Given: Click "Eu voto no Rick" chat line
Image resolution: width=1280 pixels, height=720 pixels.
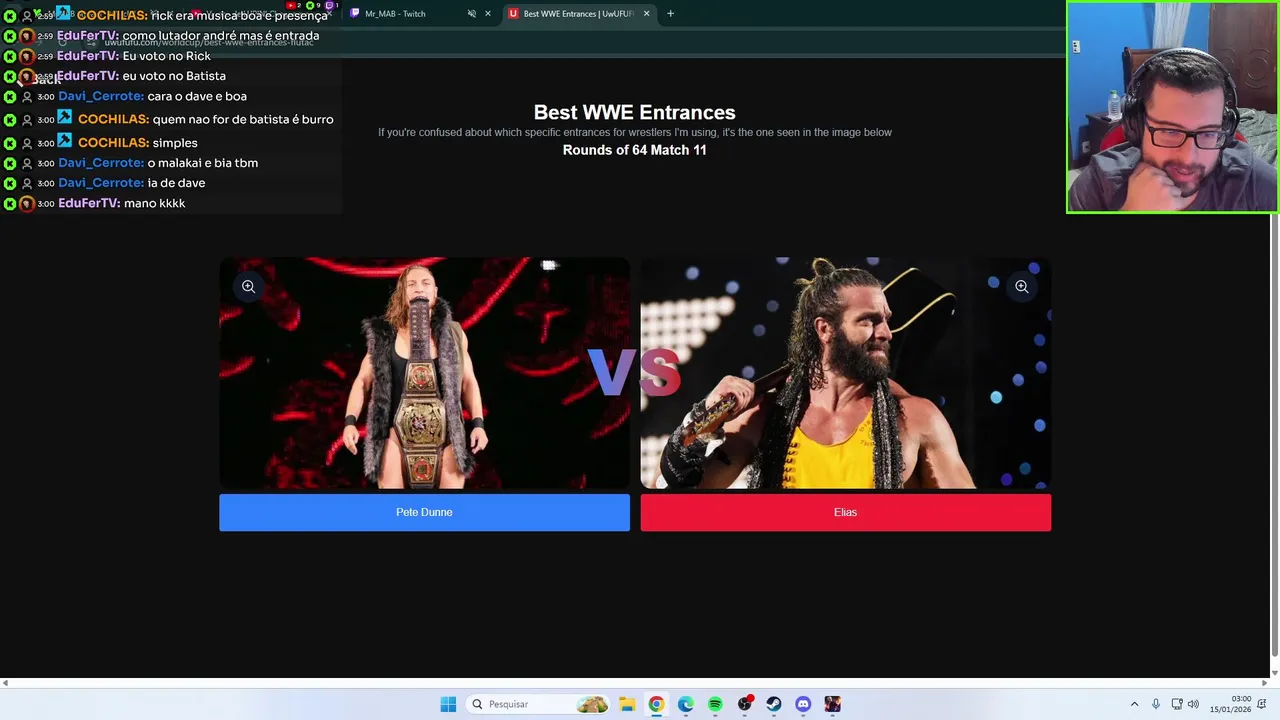Looking at the screenshot, I should (x=166, y=56).
